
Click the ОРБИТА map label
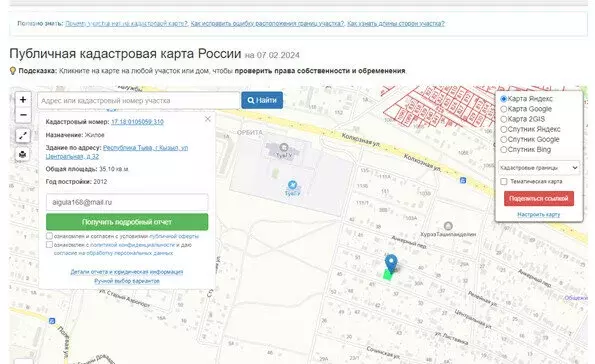250,132
